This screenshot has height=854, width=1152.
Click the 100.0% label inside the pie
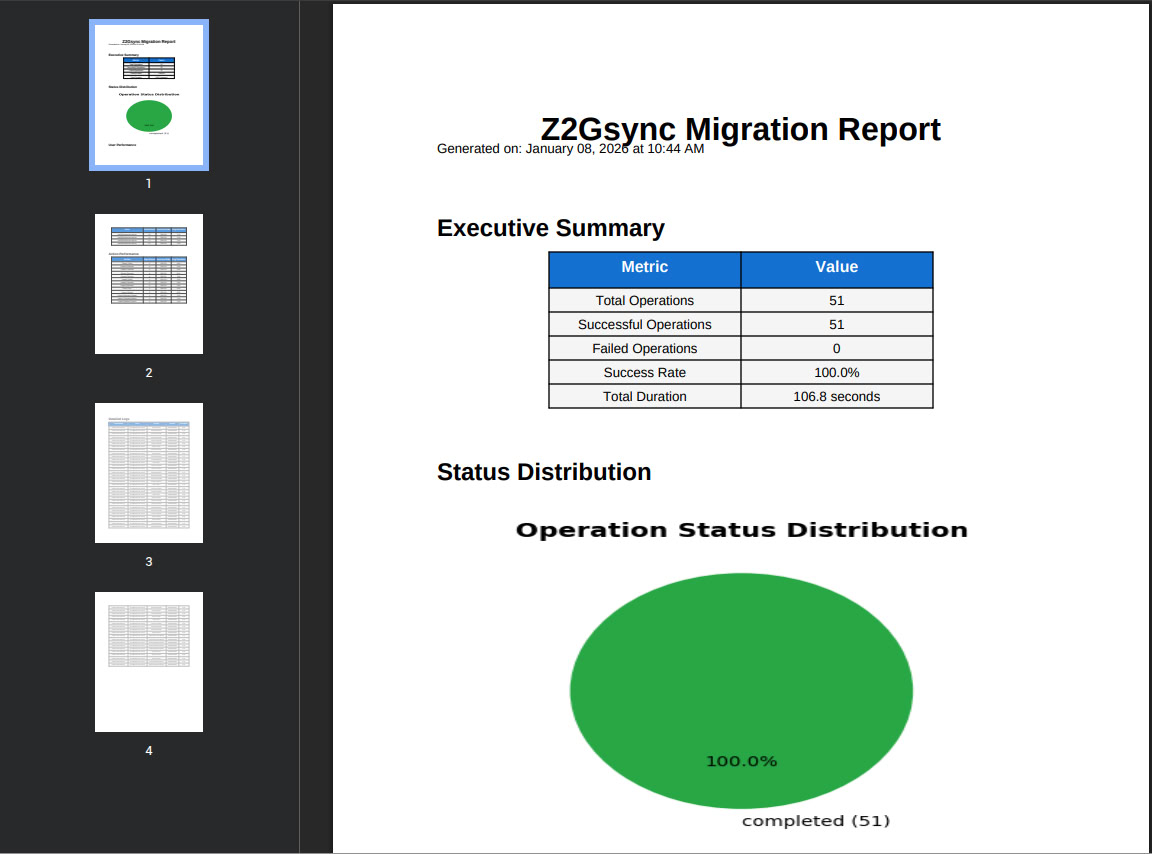pyautogui.click(x=740, y=760)
